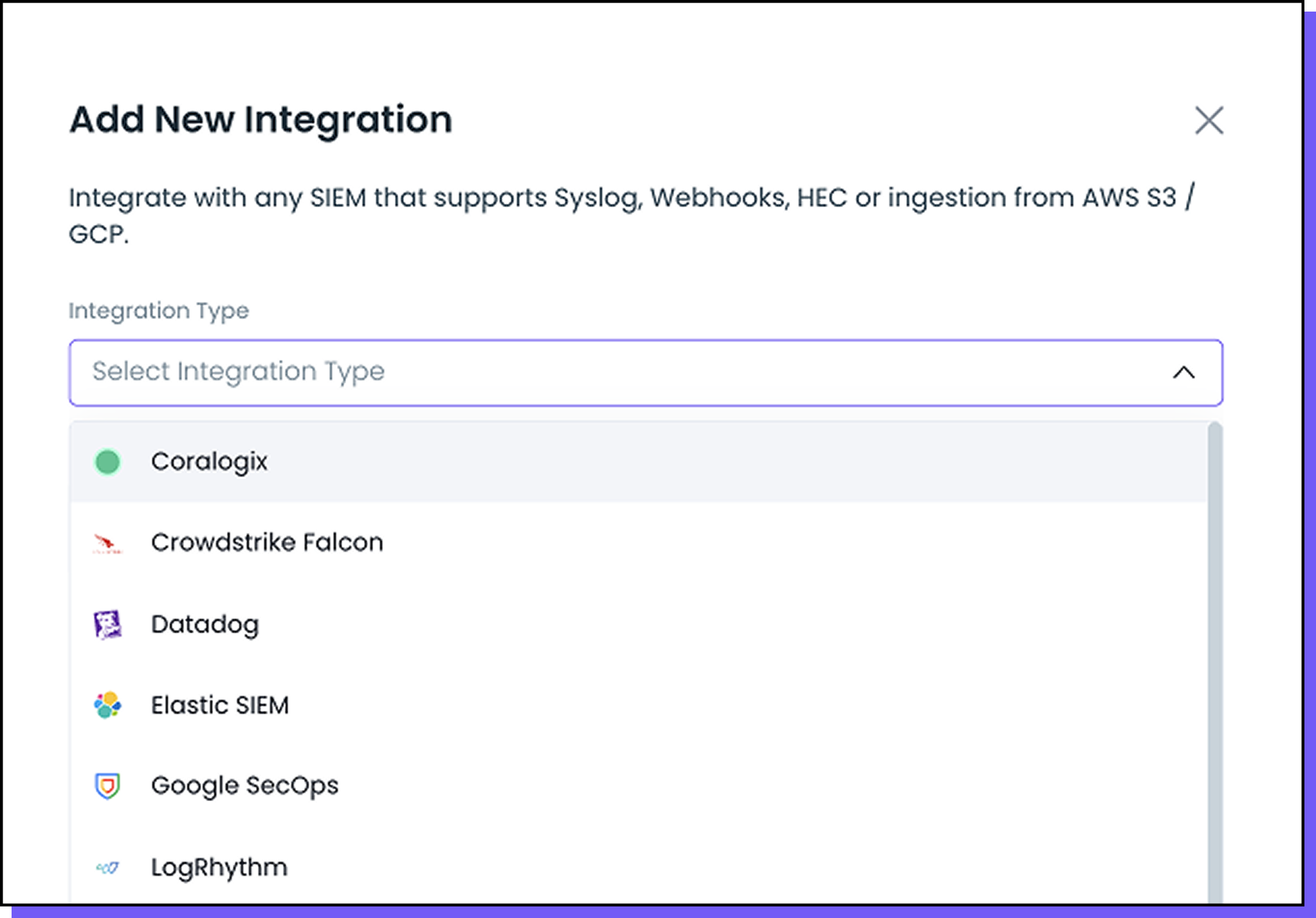Click the Crowdstrike Falcon logo icon
The image size is (1316, 918).
(107, 543)
